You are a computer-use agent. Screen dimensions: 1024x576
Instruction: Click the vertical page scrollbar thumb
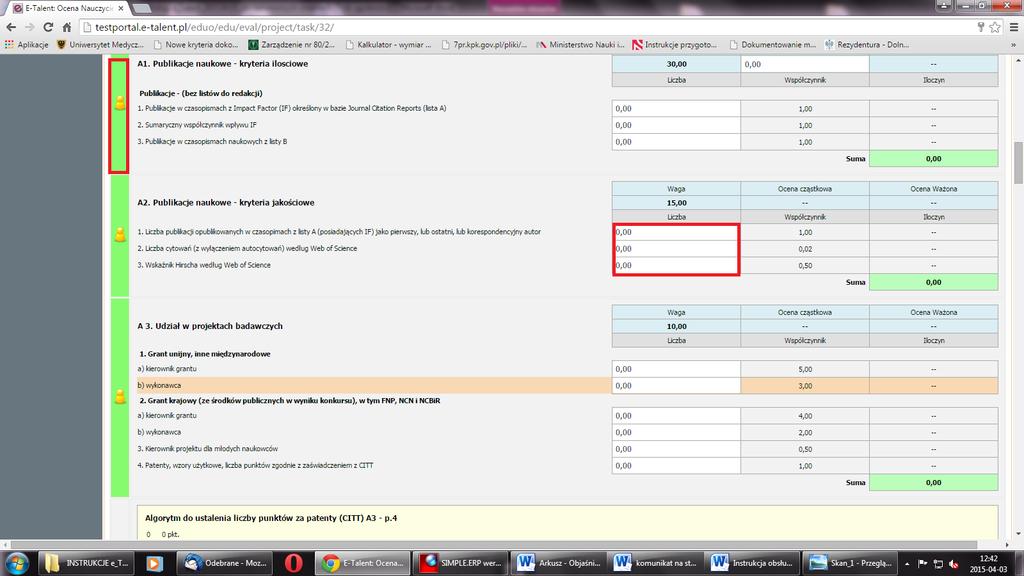(x=1018, y=163)
